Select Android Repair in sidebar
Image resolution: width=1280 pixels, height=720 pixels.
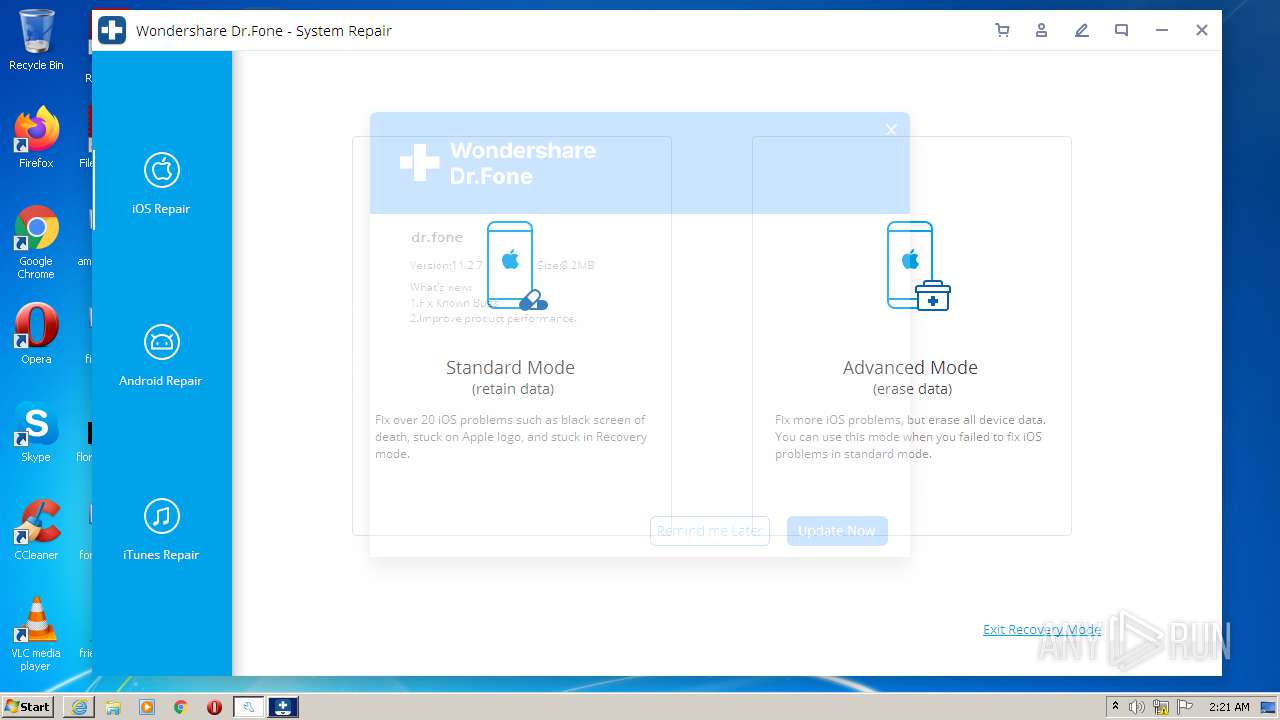pyautogui.click(x=161, y=356)
